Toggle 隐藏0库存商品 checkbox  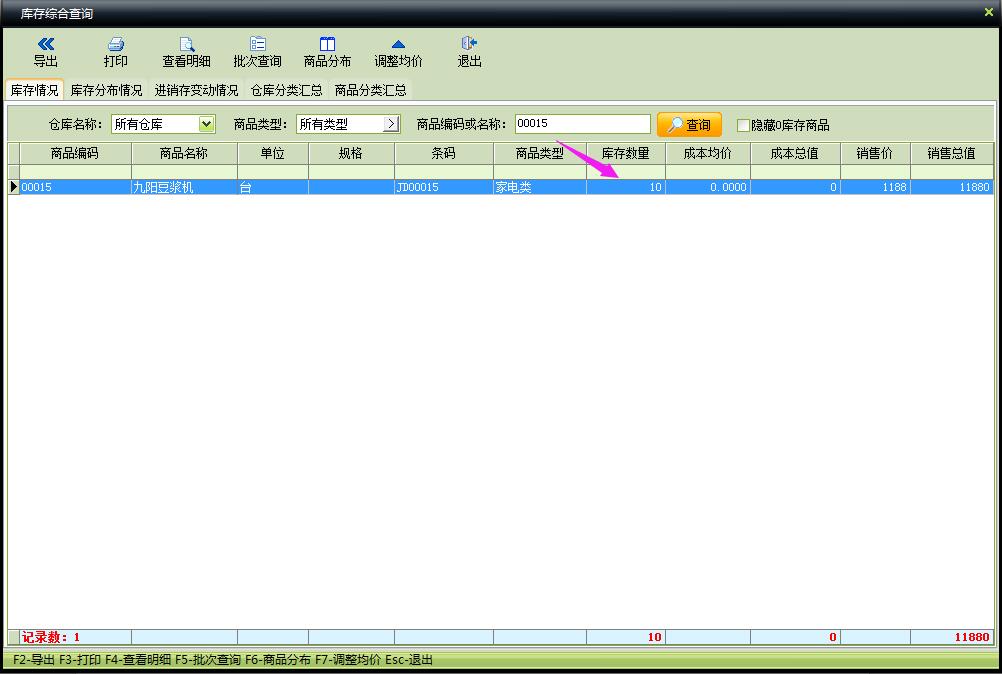(743, 125)
